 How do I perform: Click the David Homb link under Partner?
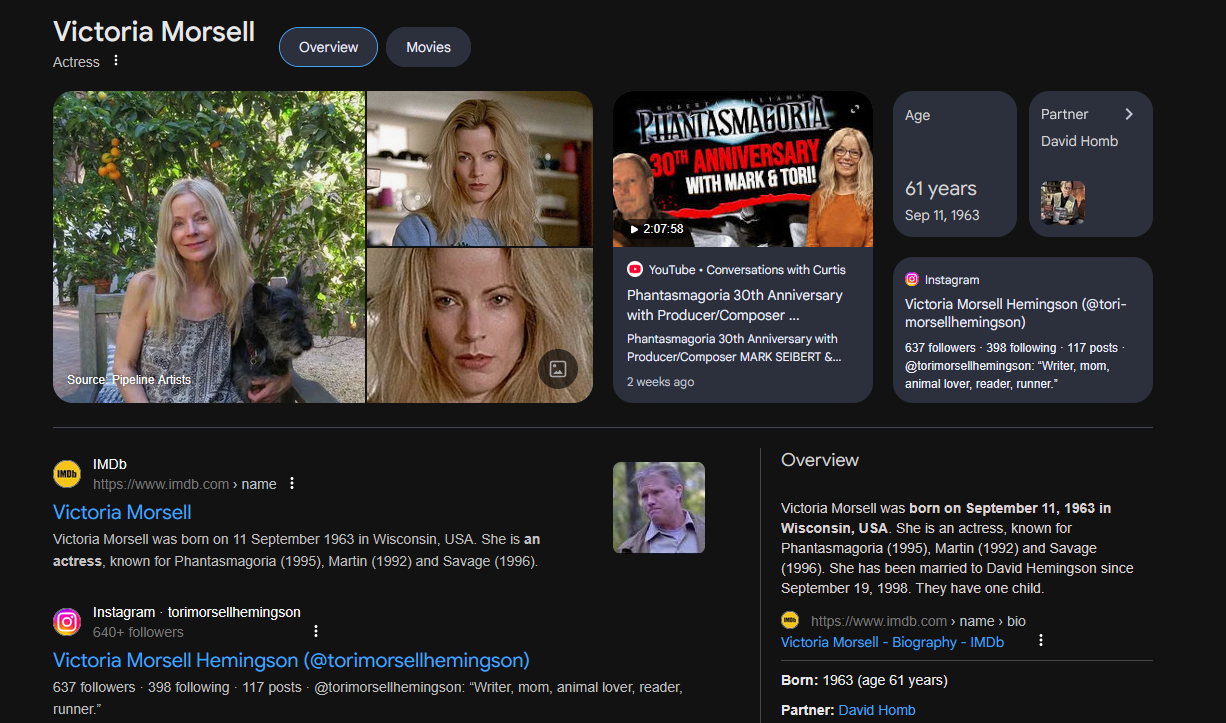click(x=877, y=710)
